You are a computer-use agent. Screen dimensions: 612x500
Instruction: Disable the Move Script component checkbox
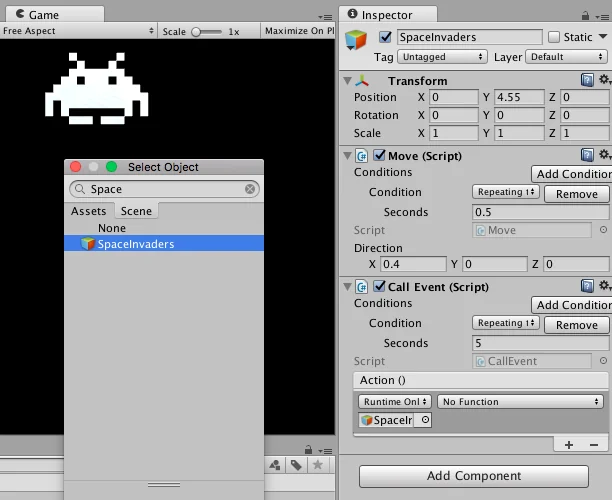(379, 155)
